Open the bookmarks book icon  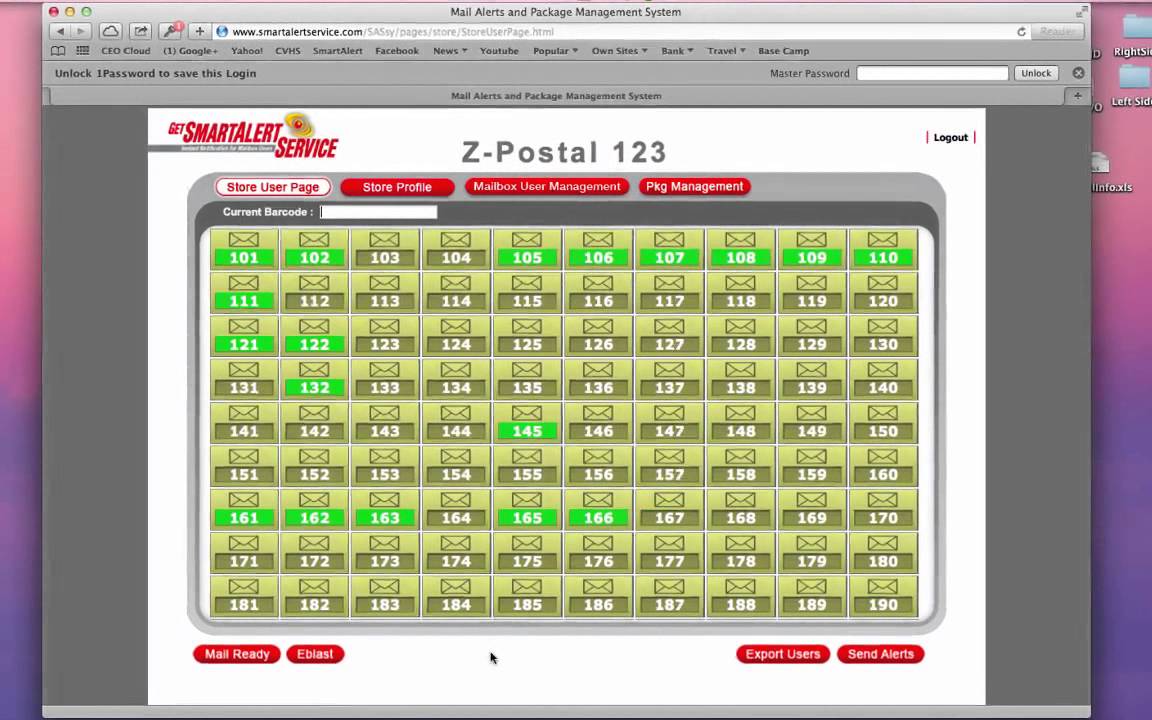58,51
